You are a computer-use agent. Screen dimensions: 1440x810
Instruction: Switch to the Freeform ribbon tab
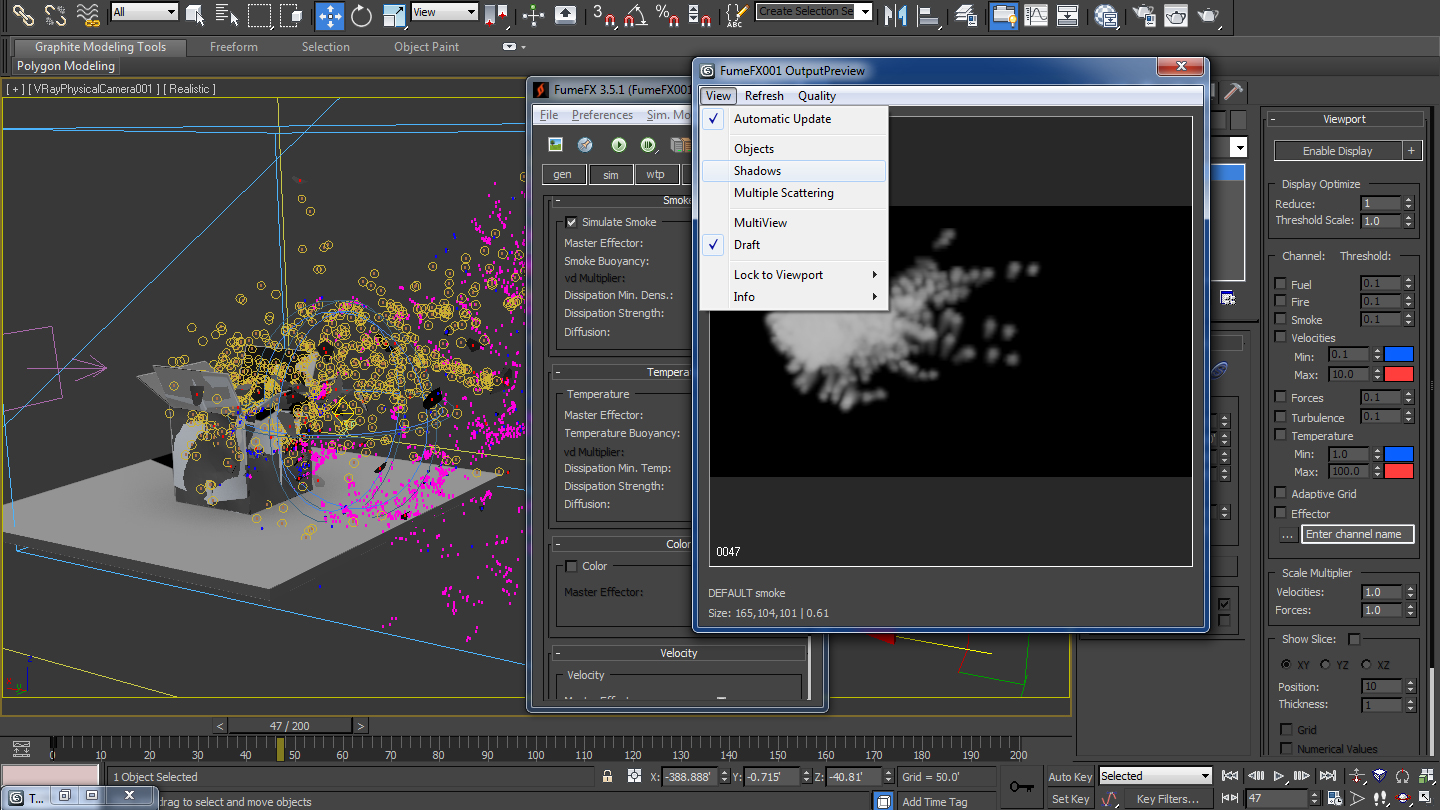234,47
